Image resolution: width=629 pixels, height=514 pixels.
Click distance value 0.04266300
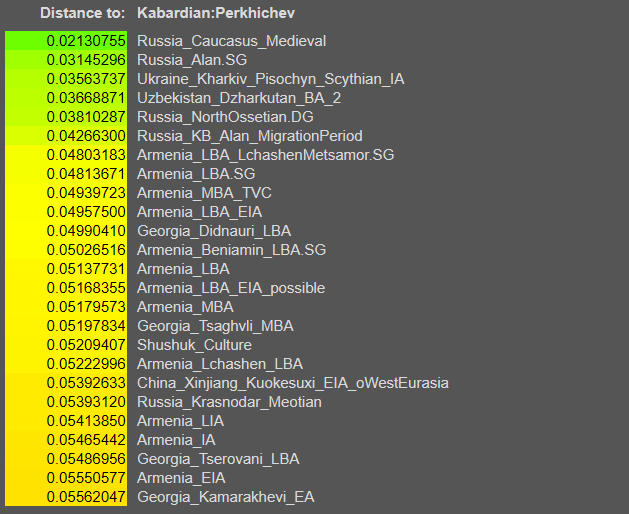pyautogui.click(x=86, y=136)
